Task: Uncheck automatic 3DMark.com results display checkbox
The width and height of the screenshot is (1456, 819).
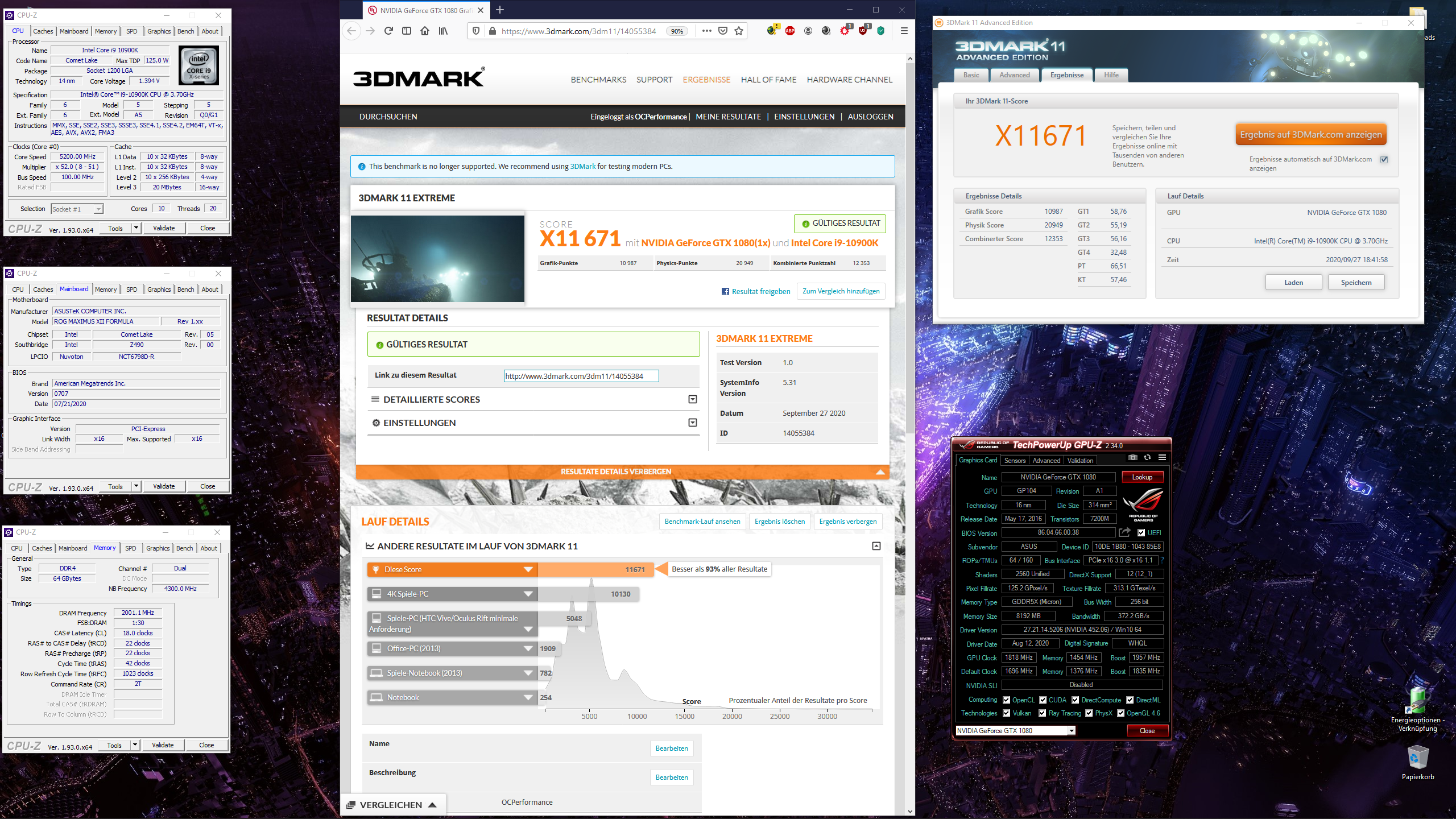Action: click(1384, 160)
